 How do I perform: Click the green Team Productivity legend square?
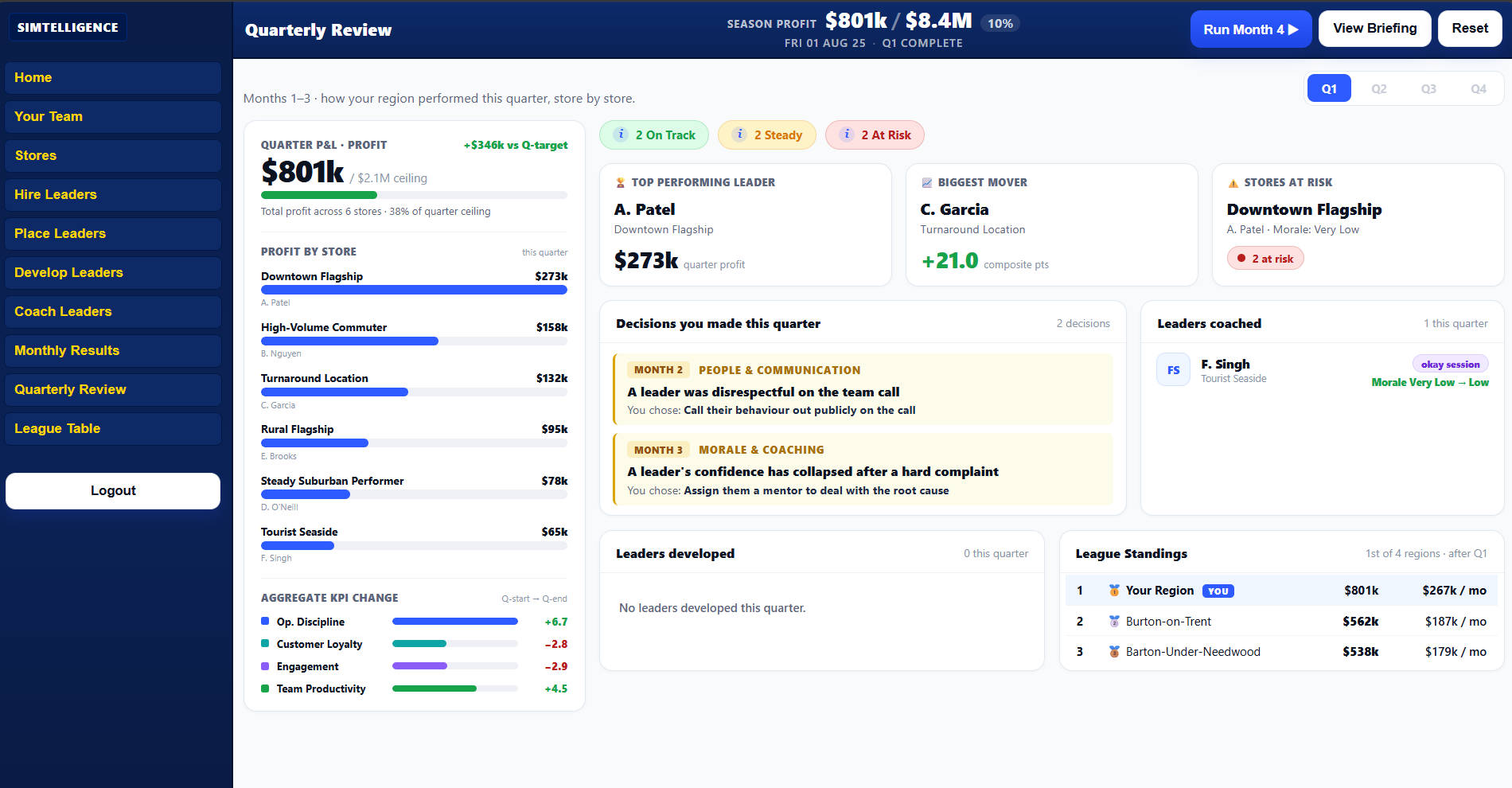(265, 688)
